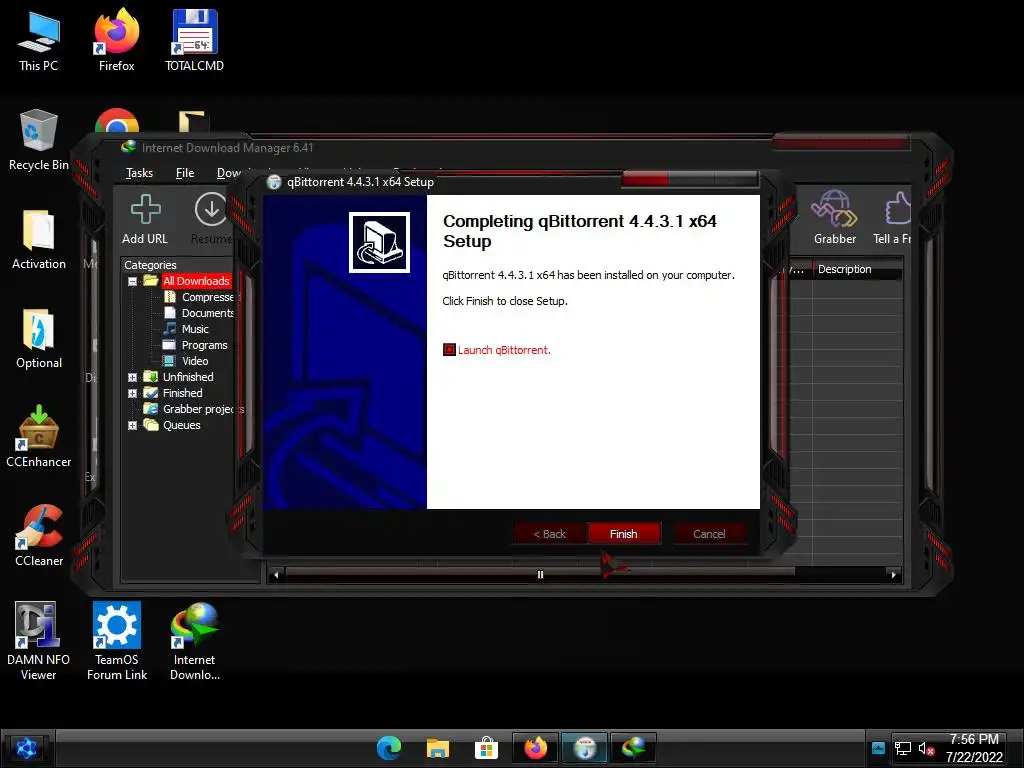Open the Recycle Bin
This screenshot has width=1024, height=768.
39,140
